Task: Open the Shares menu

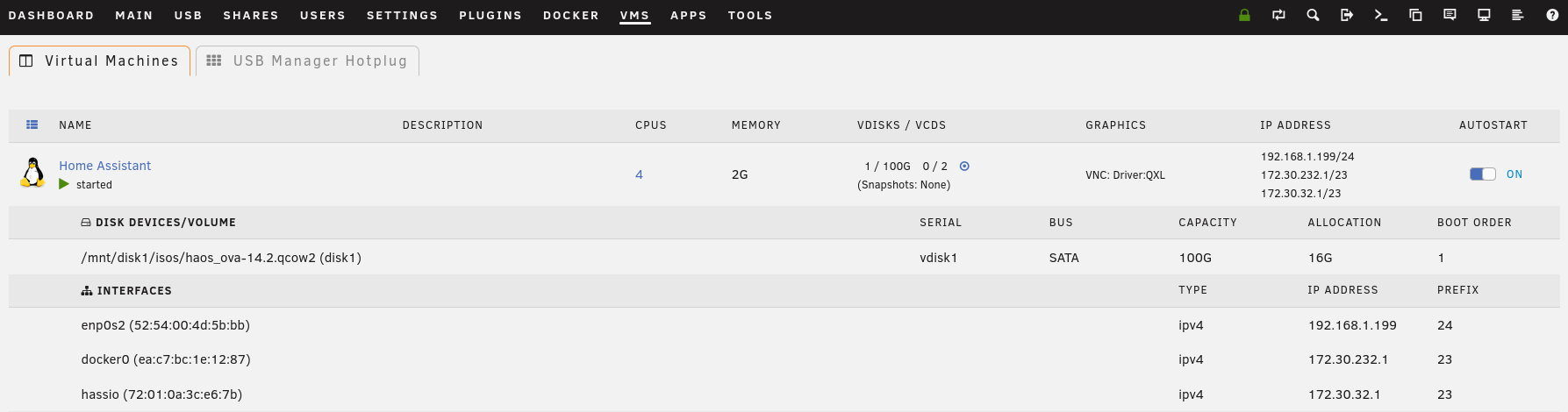Action: [251, 16]
